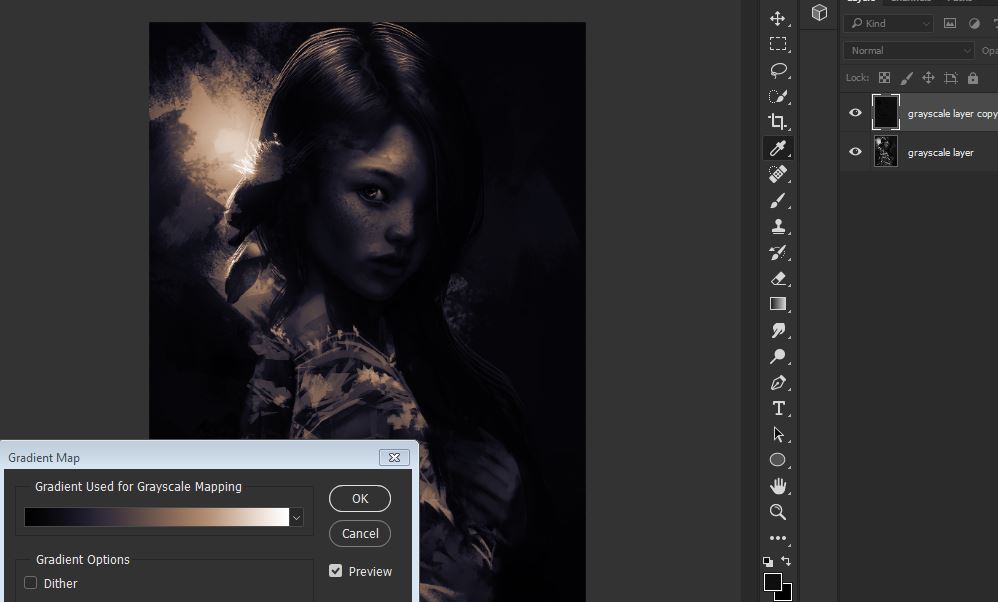Viewport: 998px width, 602px height.
Task: Open the Kind layer filter dropdown
Action: 889,24
